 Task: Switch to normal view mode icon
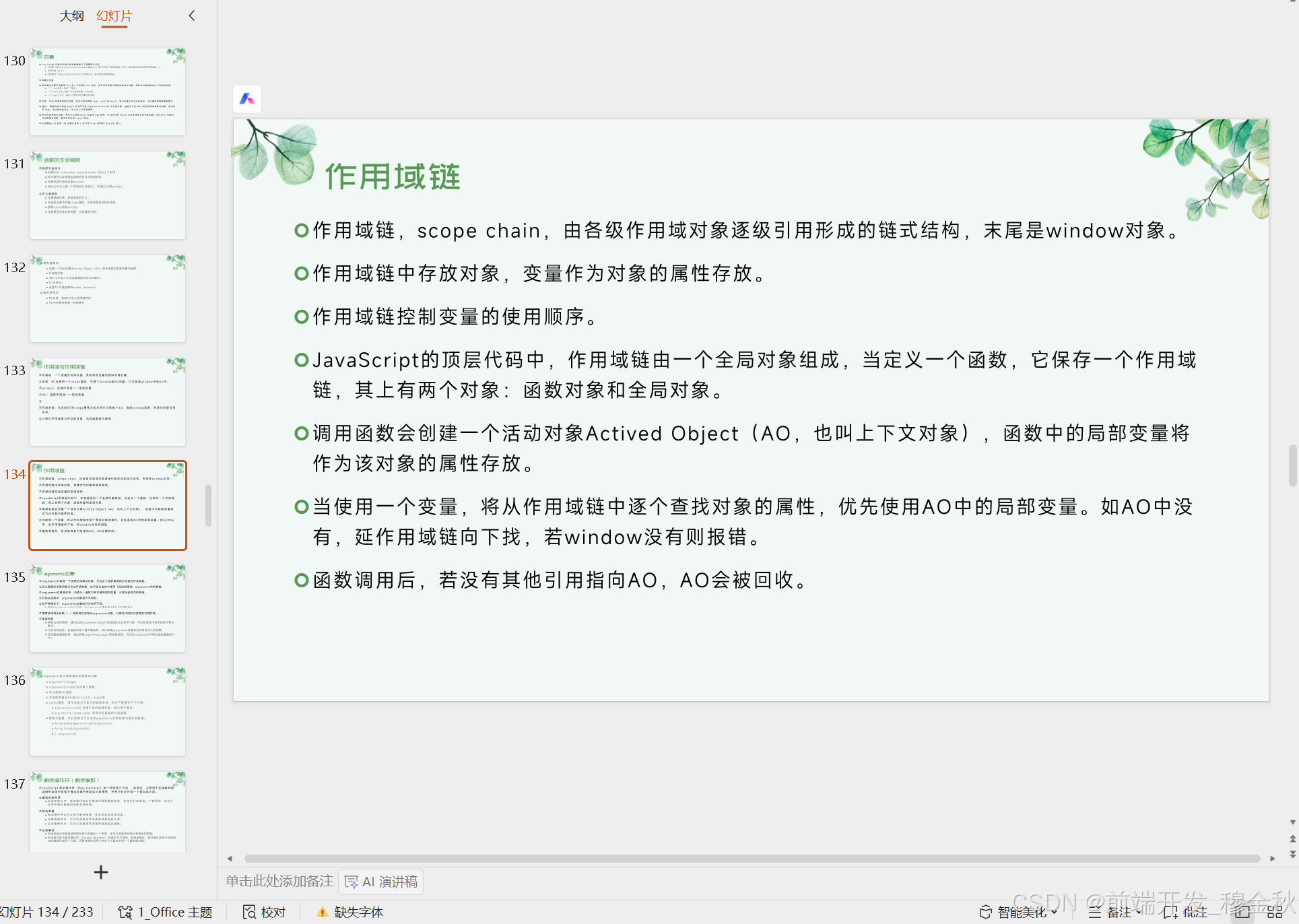(1242, 912)
